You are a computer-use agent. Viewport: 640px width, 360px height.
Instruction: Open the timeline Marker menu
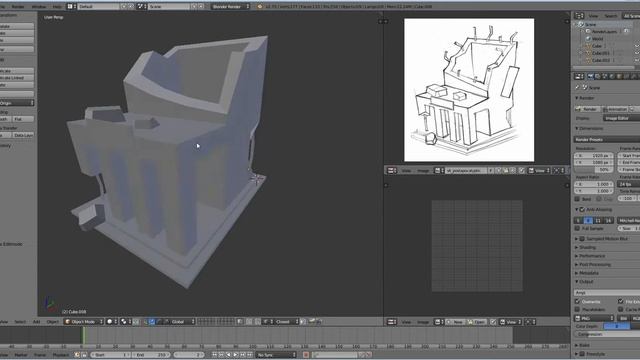pyautogui.click(x=20, y=355)
